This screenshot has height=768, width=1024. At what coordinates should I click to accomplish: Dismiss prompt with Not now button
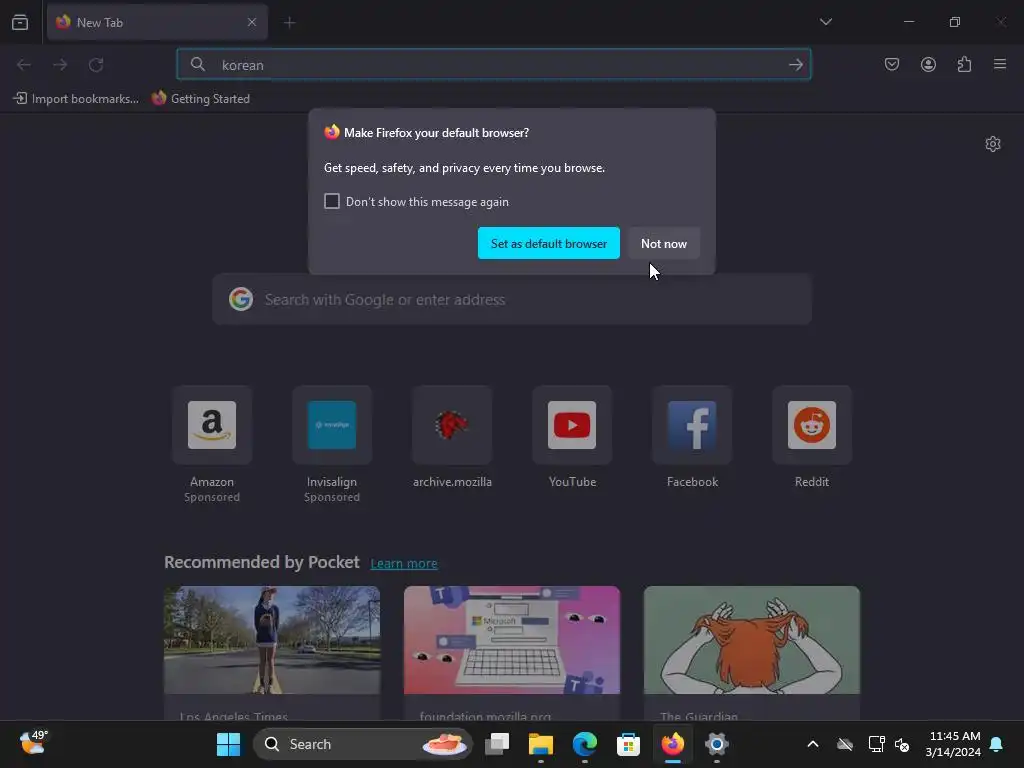click(664, 243)
